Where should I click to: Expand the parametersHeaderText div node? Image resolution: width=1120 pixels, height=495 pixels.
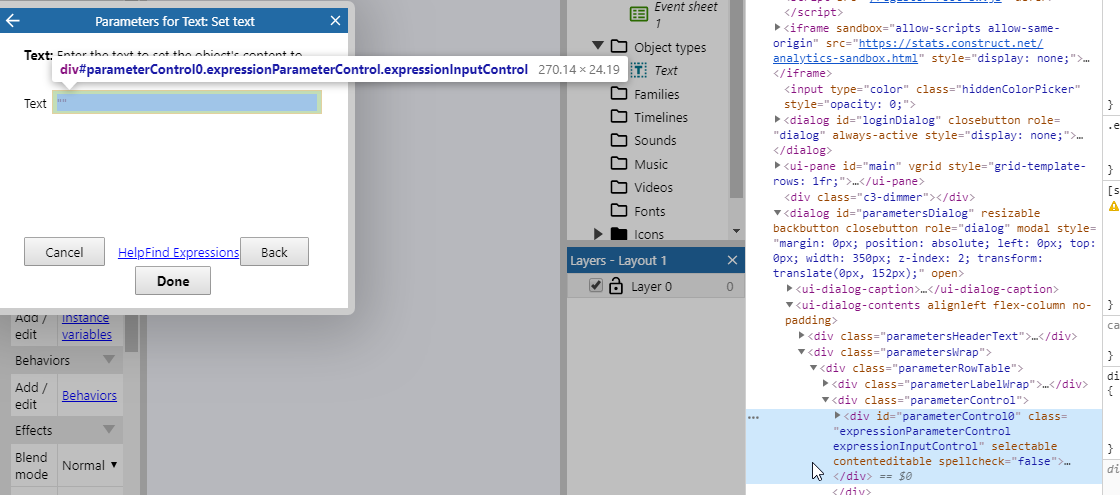[802, 335]
